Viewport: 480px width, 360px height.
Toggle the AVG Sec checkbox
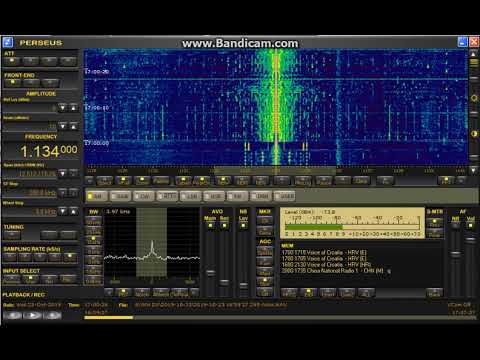point(224,226)
